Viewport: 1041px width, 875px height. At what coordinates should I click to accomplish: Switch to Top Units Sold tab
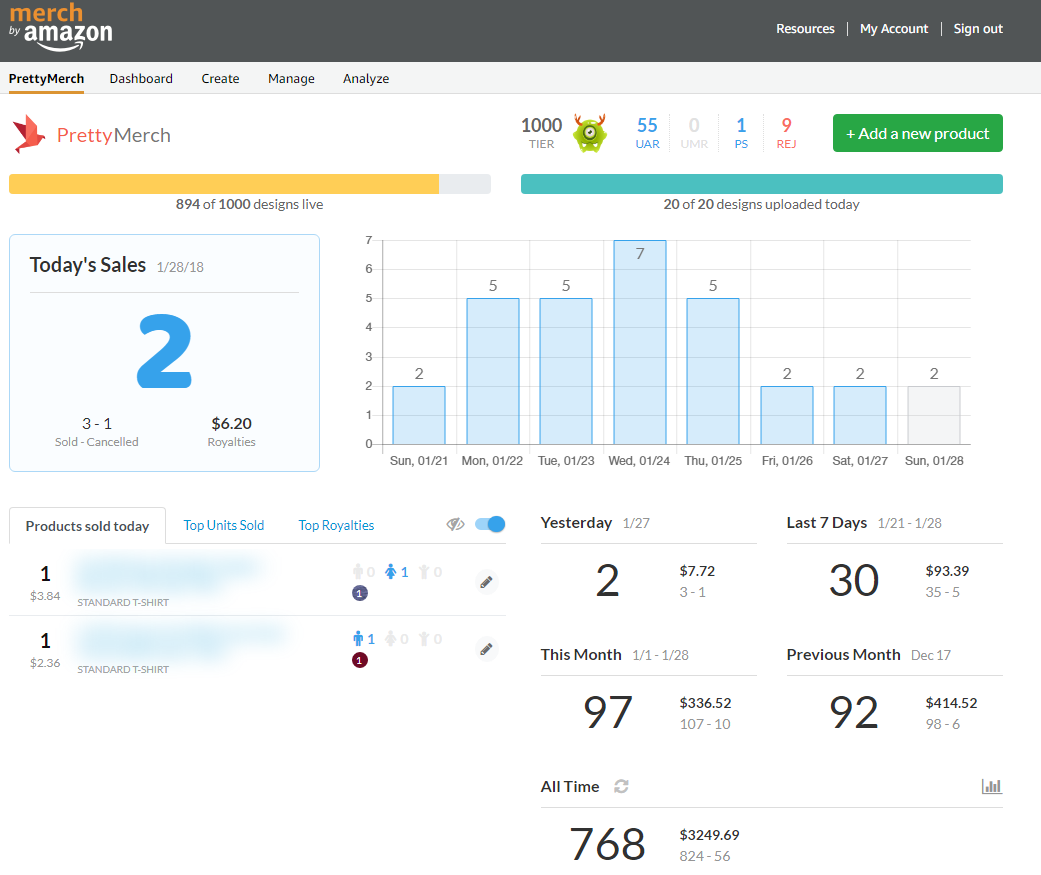click(224, 525)
